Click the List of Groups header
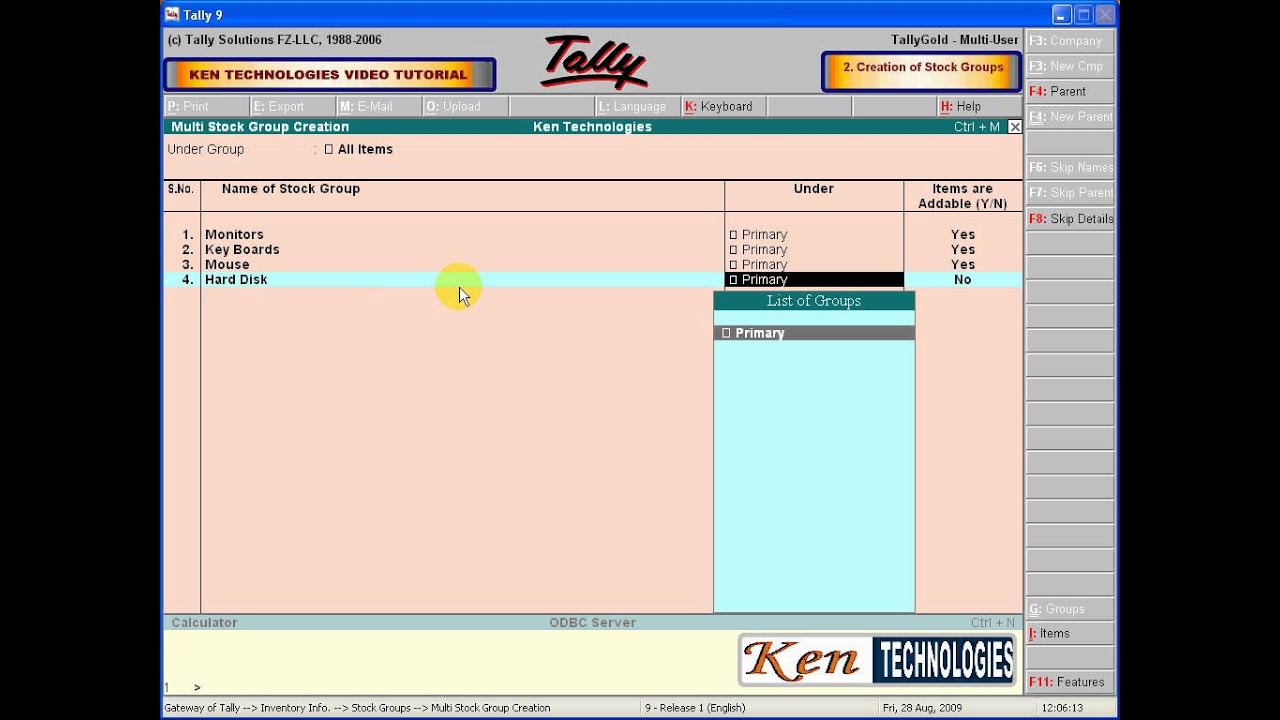Viewport: 1280px width, 720px height. point(814,301)
